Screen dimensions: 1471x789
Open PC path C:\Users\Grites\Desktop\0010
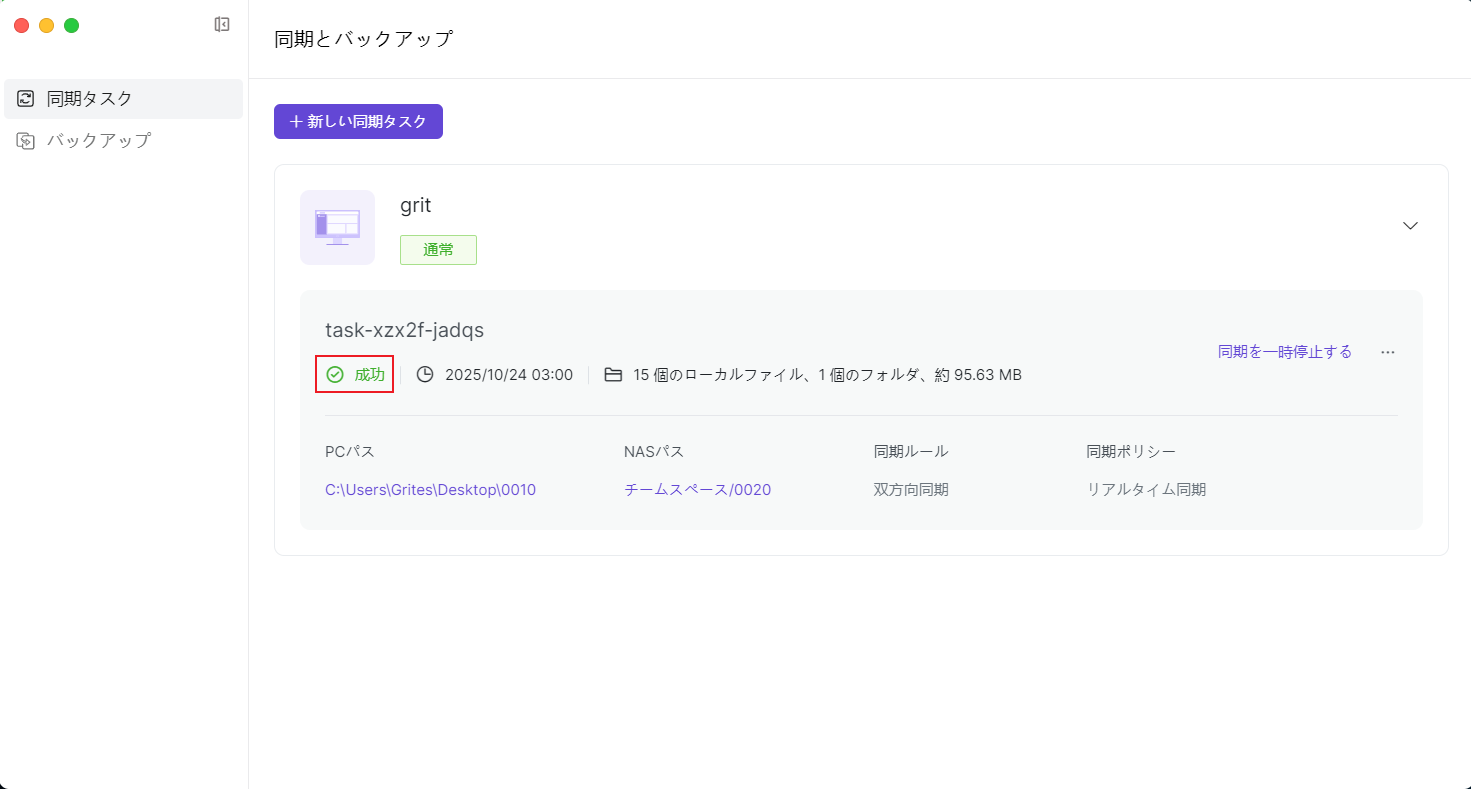(430, 490)
